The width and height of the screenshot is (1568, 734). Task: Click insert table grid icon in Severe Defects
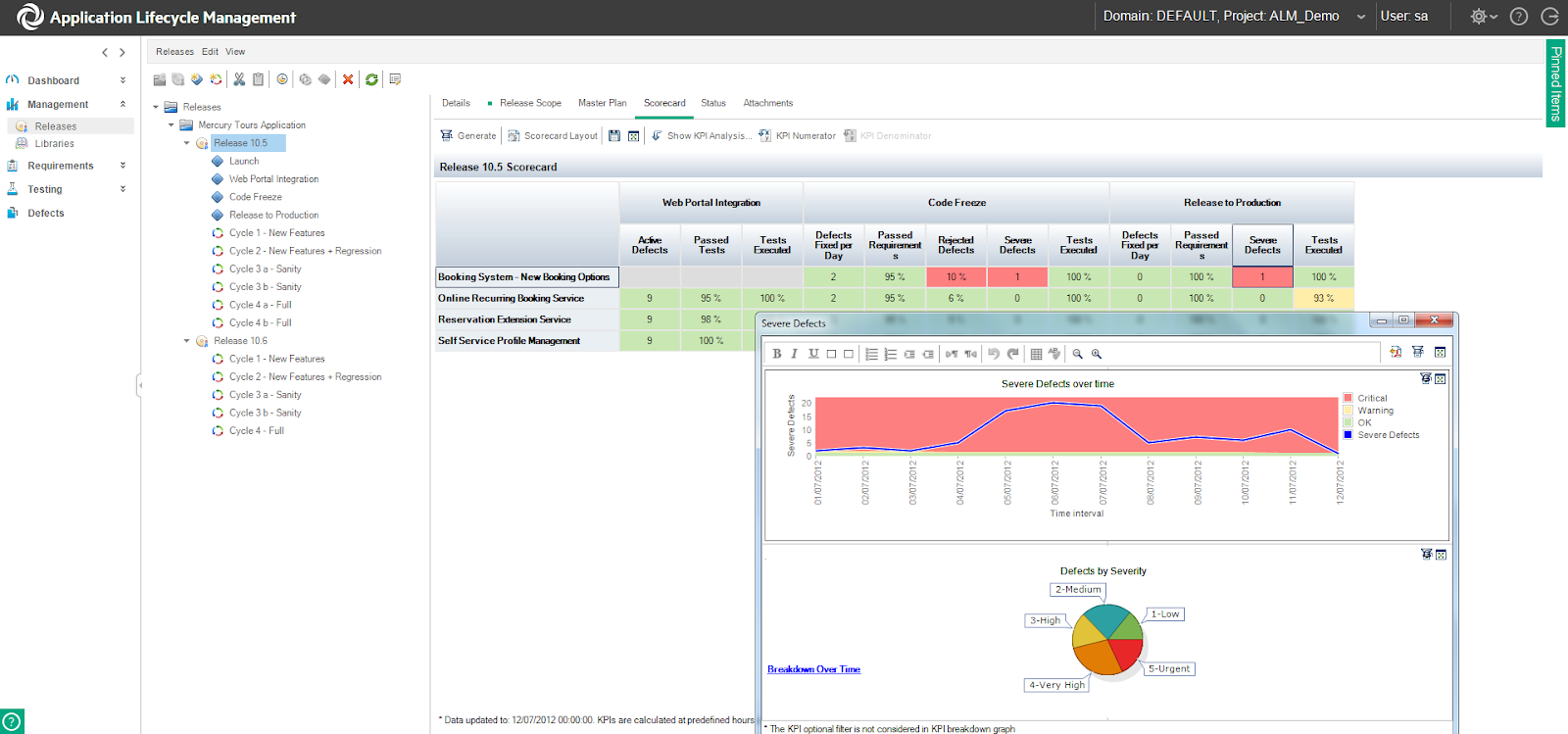pos(1036,354)
